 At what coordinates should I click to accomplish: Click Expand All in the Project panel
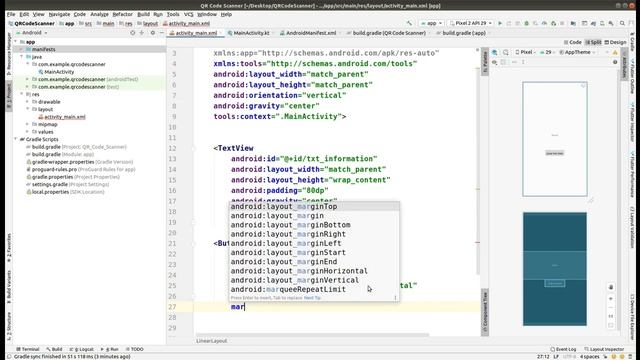click(142, 33)
